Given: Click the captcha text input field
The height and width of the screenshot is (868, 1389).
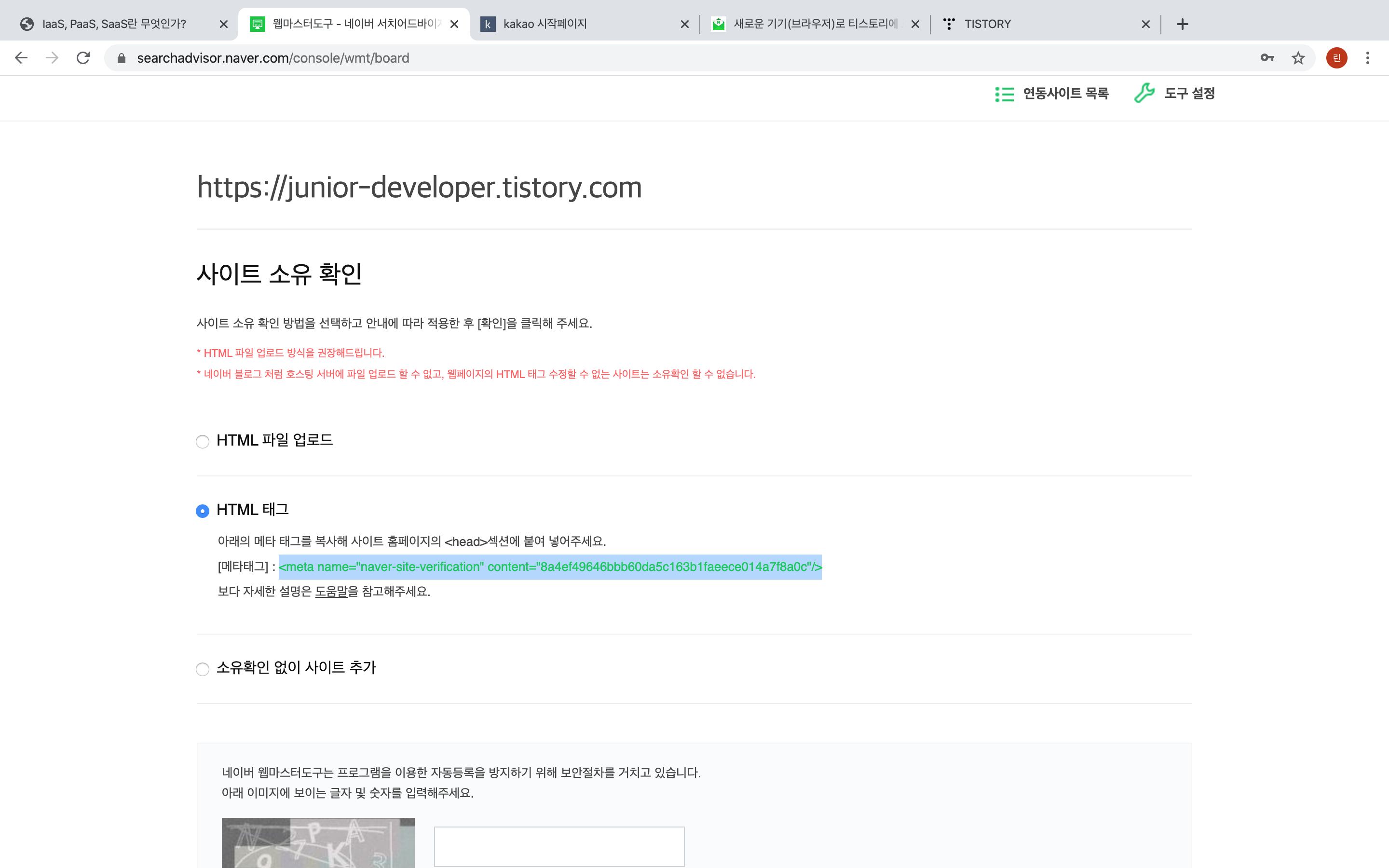Looking at the screenshot, I should (x=559, y=846).
